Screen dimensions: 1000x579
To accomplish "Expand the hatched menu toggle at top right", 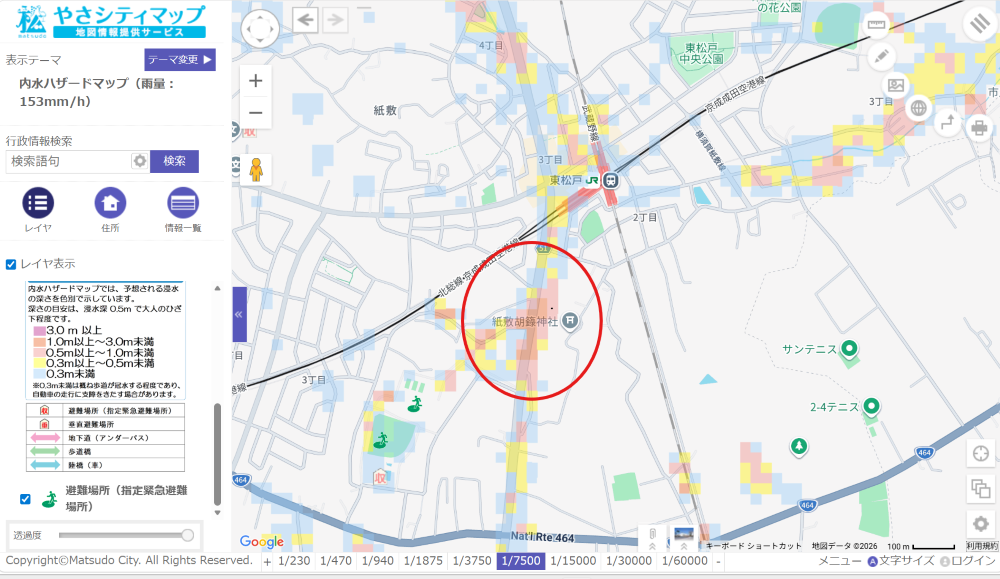I will (980, 24).
